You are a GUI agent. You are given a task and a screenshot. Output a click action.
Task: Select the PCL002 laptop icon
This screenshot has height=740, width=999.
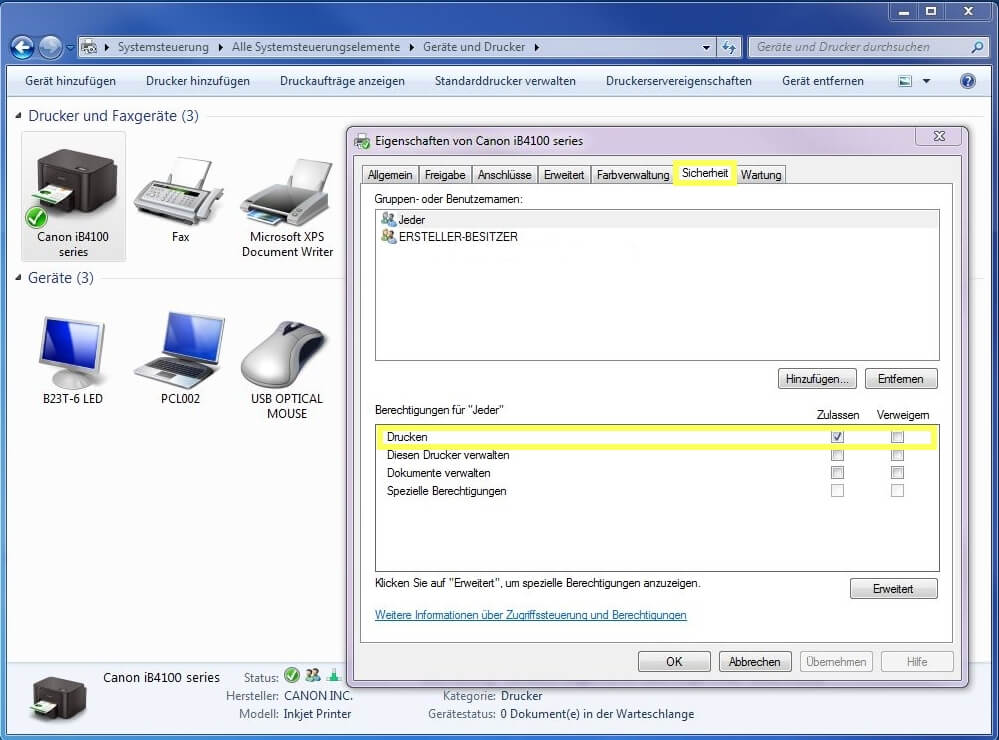click(180, 350)
